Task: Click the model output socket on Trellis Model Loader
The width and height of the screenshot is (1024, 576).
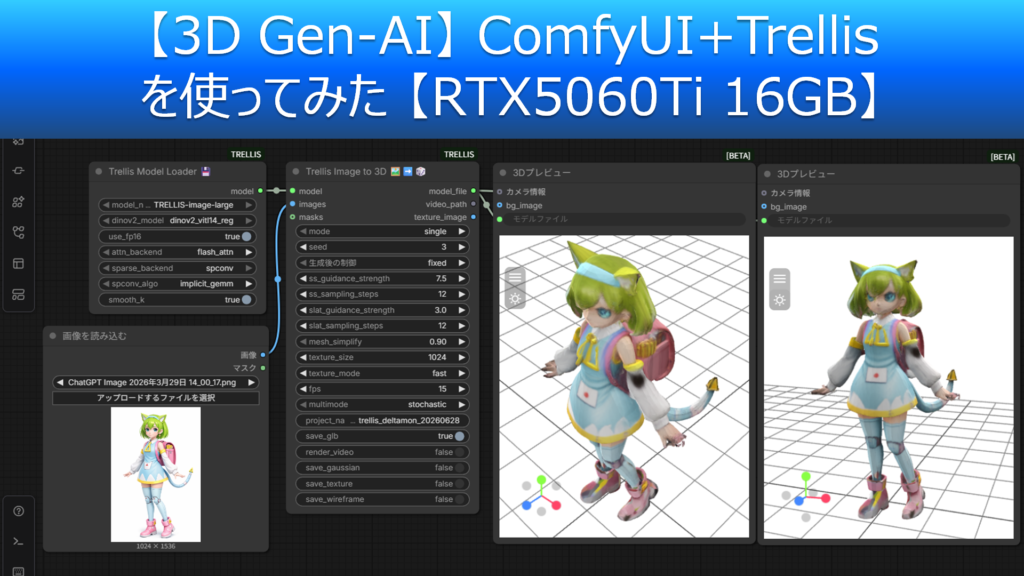Action: point(261,191)
